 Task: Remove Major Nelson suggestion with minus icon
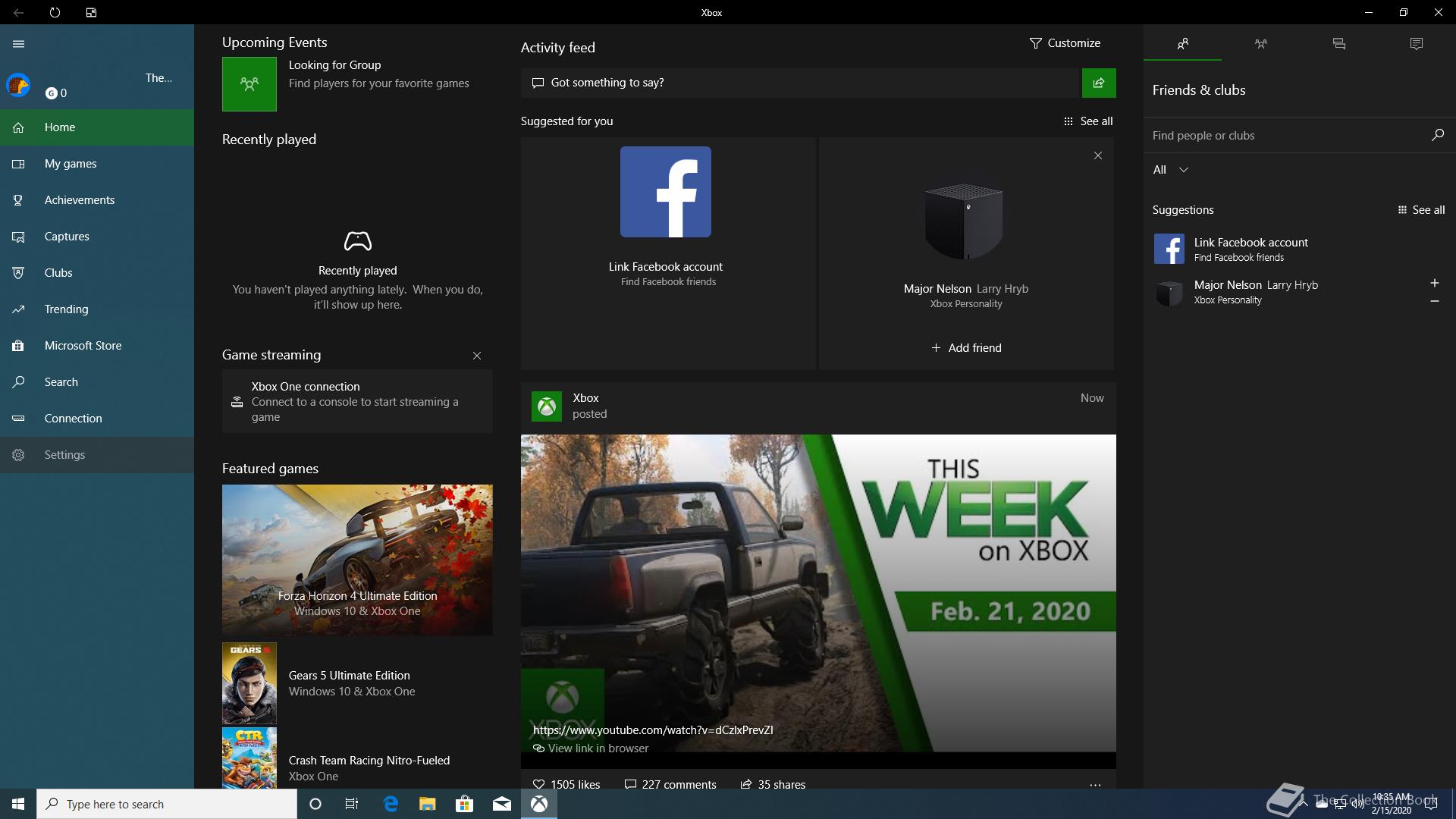[1434, 301]
